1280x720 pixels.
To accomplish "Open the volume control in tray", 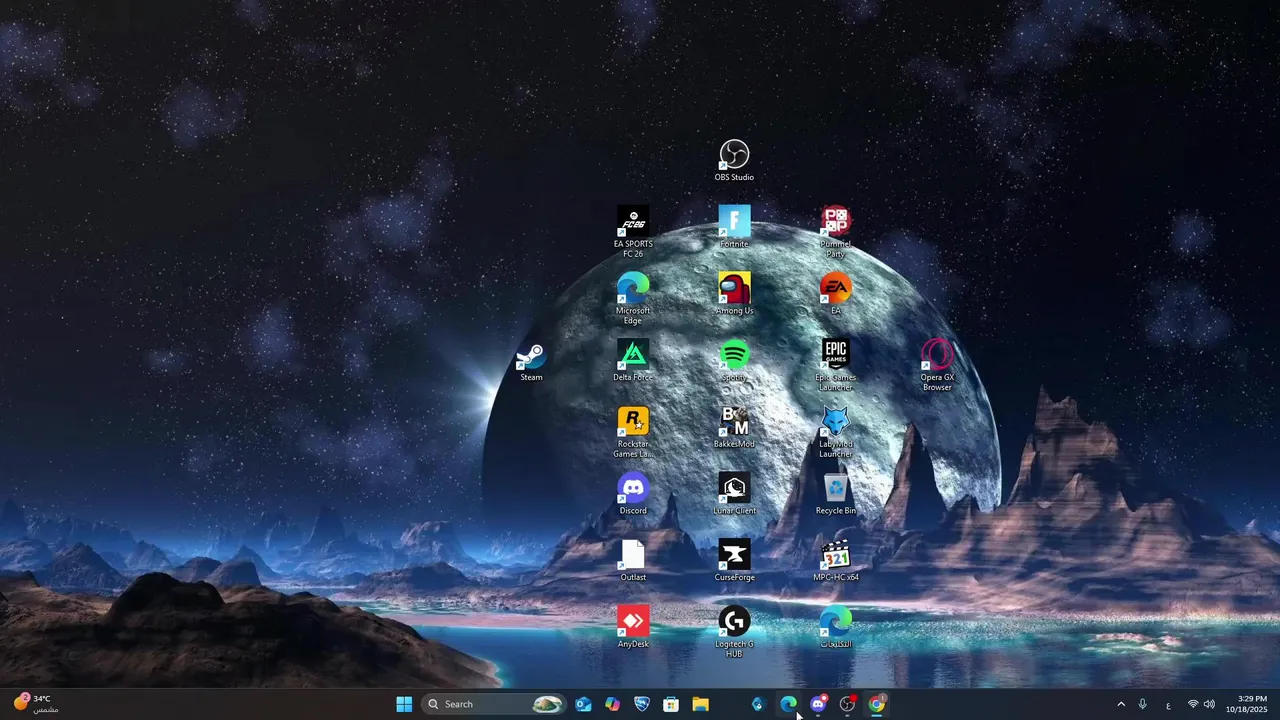I will [x=1209, y=704].
